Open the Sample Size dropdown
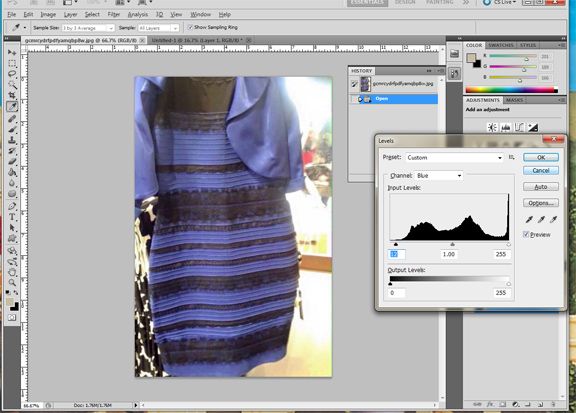Screen dimensions: 576x413 coord(88,28)
